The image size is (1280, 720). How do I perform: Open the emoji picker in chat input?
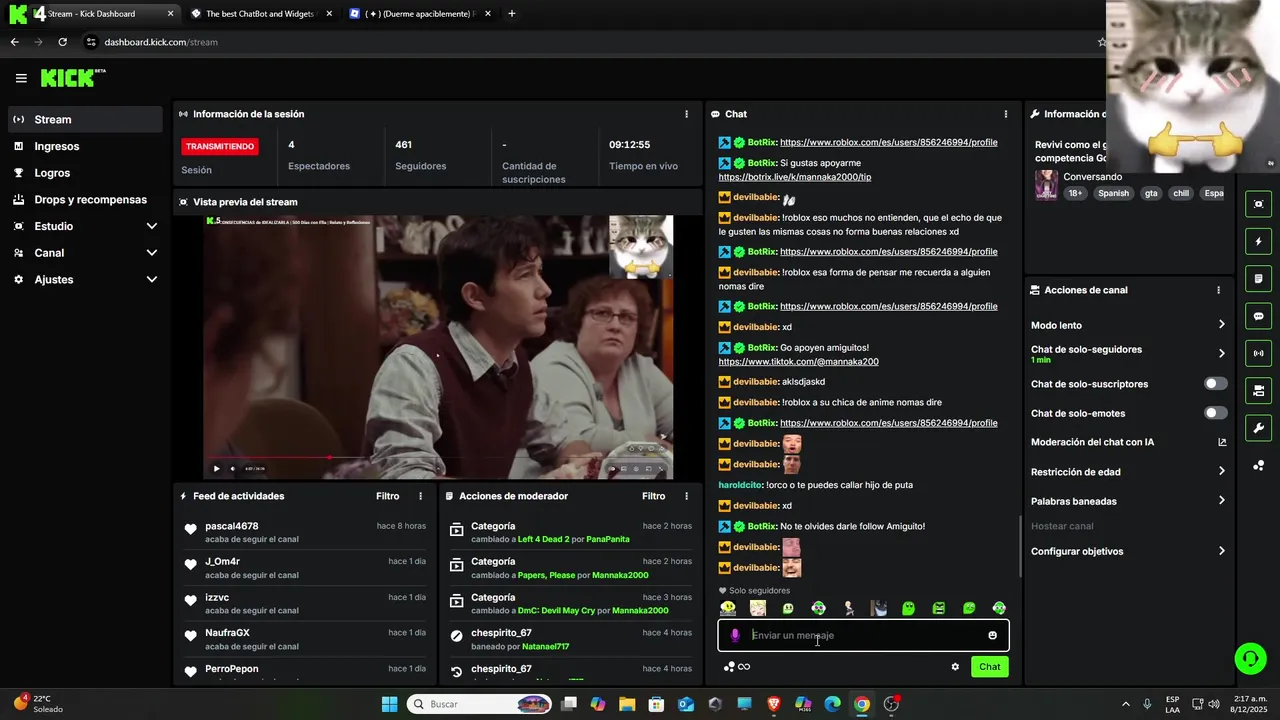click(x=992, y=635)
